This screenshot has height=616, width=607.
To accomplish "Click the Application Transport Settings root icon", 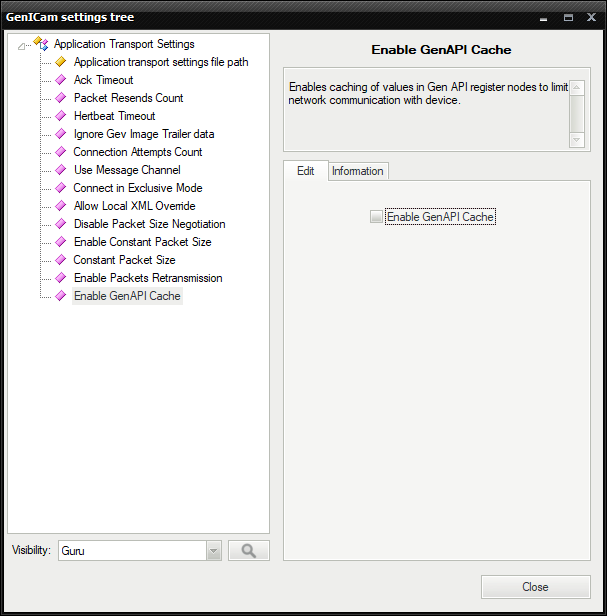I will click(41, 43).
